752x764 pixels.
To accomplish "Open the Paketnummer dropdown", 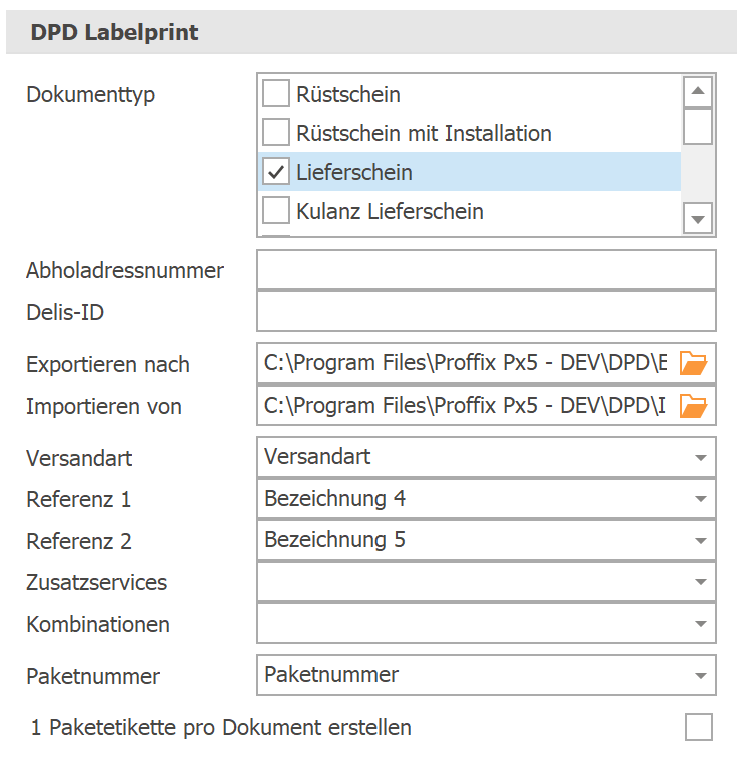I will coord(701,675).
